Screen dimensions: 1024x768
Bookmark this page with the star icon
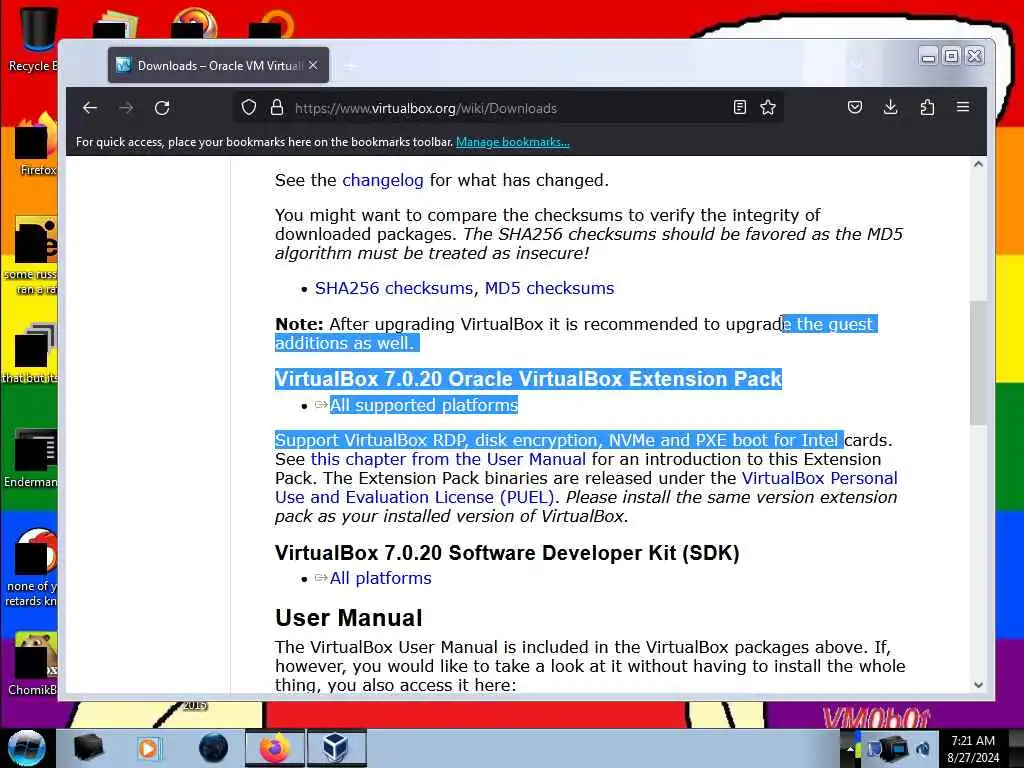pyautogui.click(x=768, y=107)
